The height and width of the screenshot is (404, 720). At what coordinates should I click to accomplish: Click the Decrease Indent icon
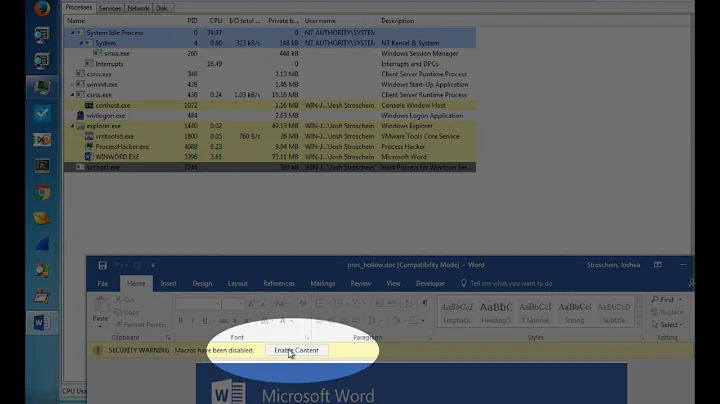pyautogui.click(x=379, y=303)
